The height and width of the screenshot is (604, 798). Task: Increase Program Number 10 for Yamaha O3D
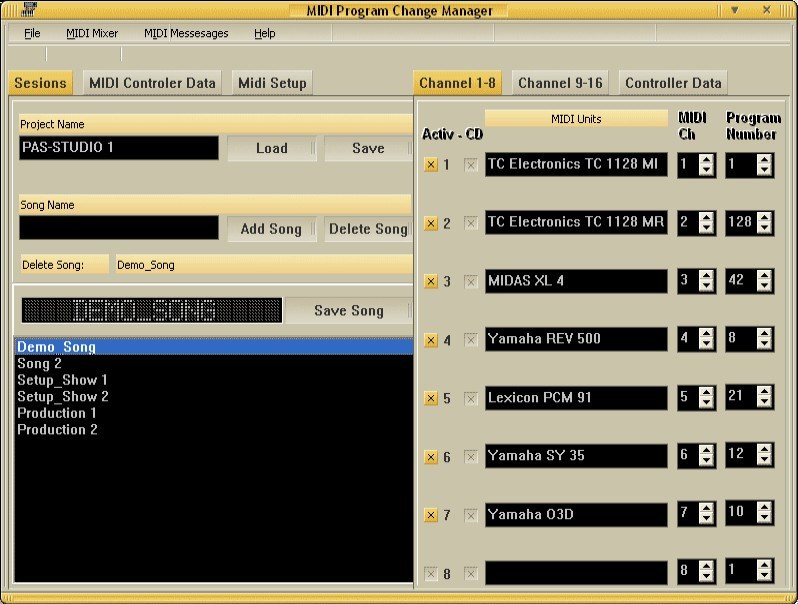point(764,509)
